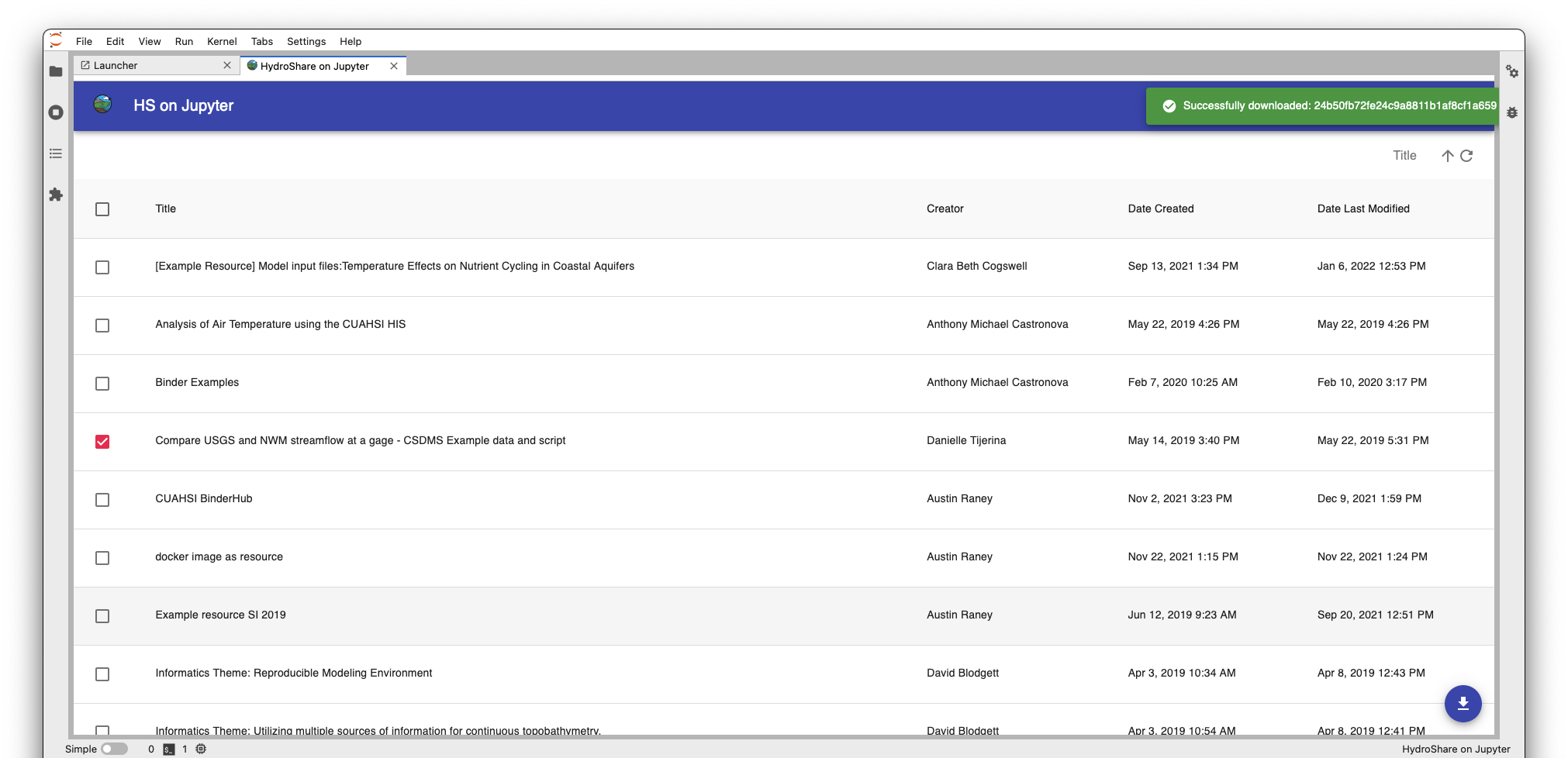This screenshot has width=1568, height=758.
Task: Open the File menu
Action: tap(84, 41)
